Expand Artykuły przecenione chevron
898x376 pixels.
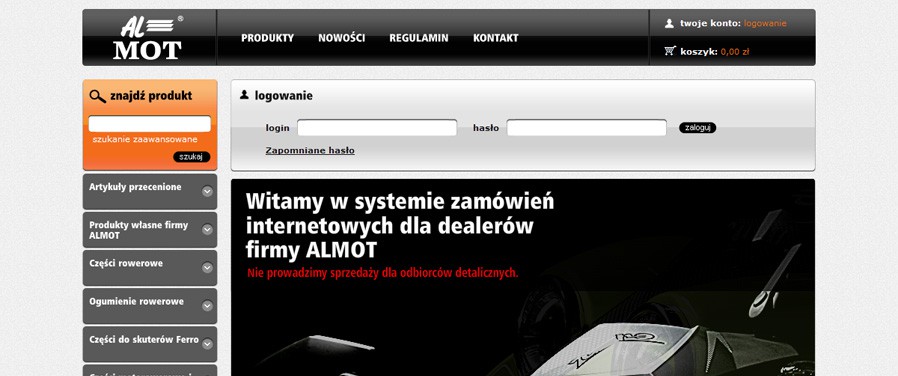coord(207,192)
